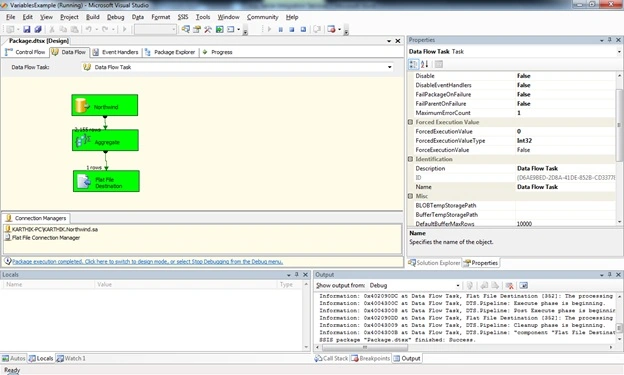
Task: Click the Paste icon in toolbar
Action: (74, 29)
